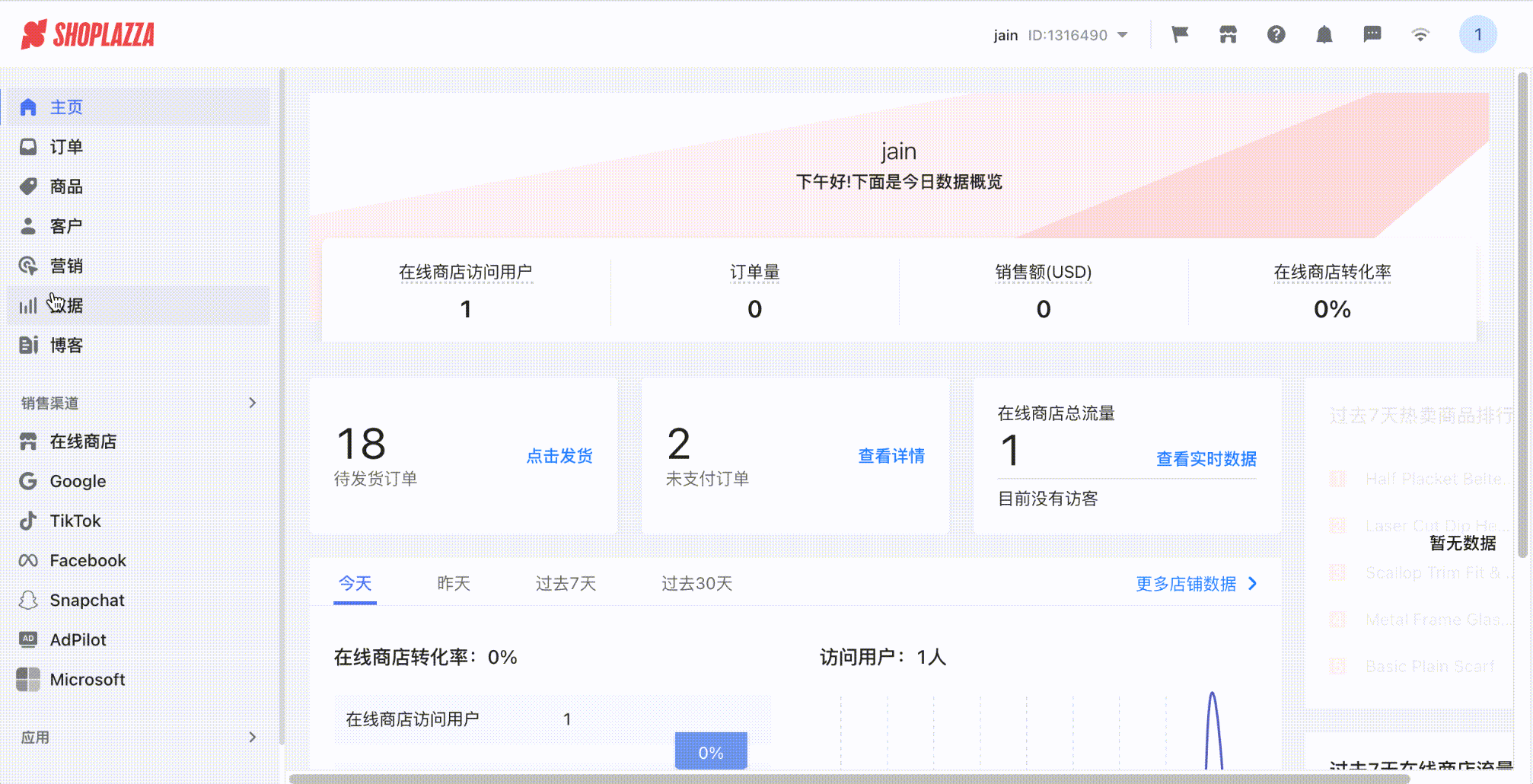Open the 订单 (Orders) section

click(x=65, y=147)
